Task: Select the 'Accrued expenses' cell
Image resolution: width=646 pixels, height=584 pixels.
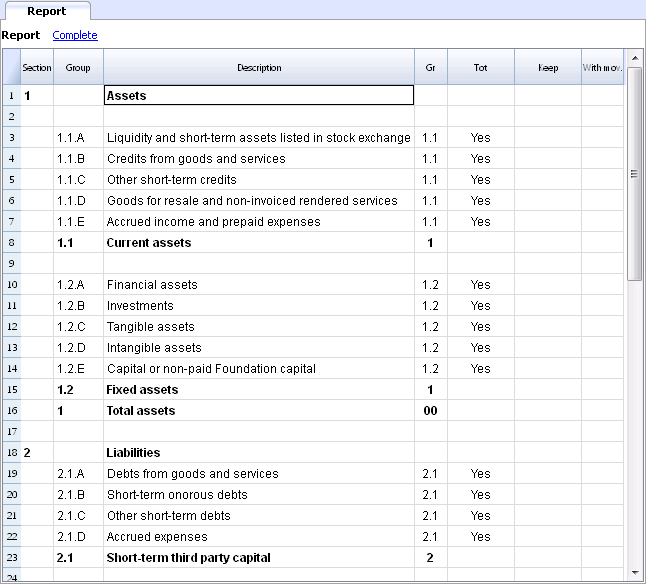Action: (259, 537)
